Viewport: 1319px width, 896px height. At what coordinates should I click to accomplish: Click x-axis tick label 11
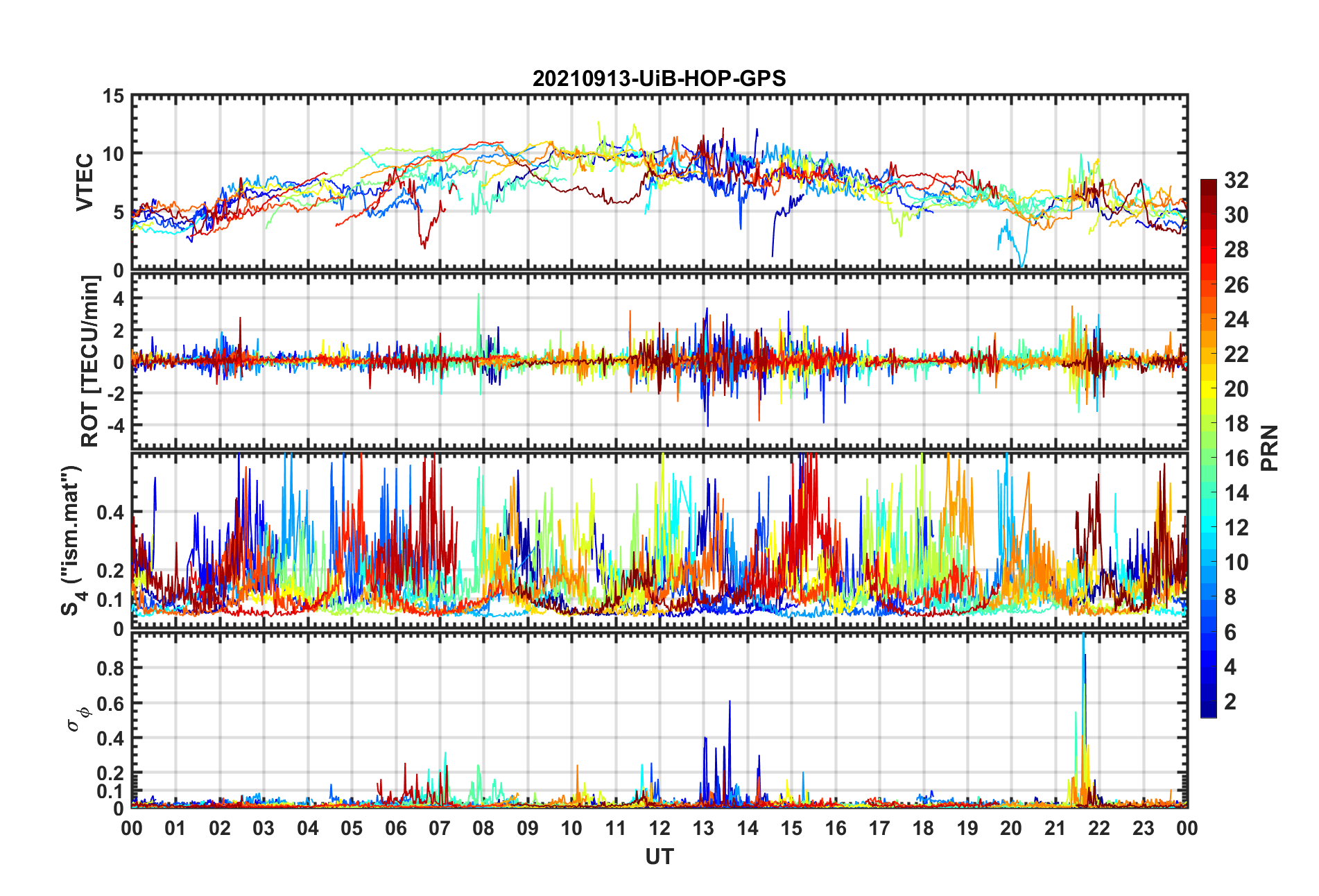[616, 829]
